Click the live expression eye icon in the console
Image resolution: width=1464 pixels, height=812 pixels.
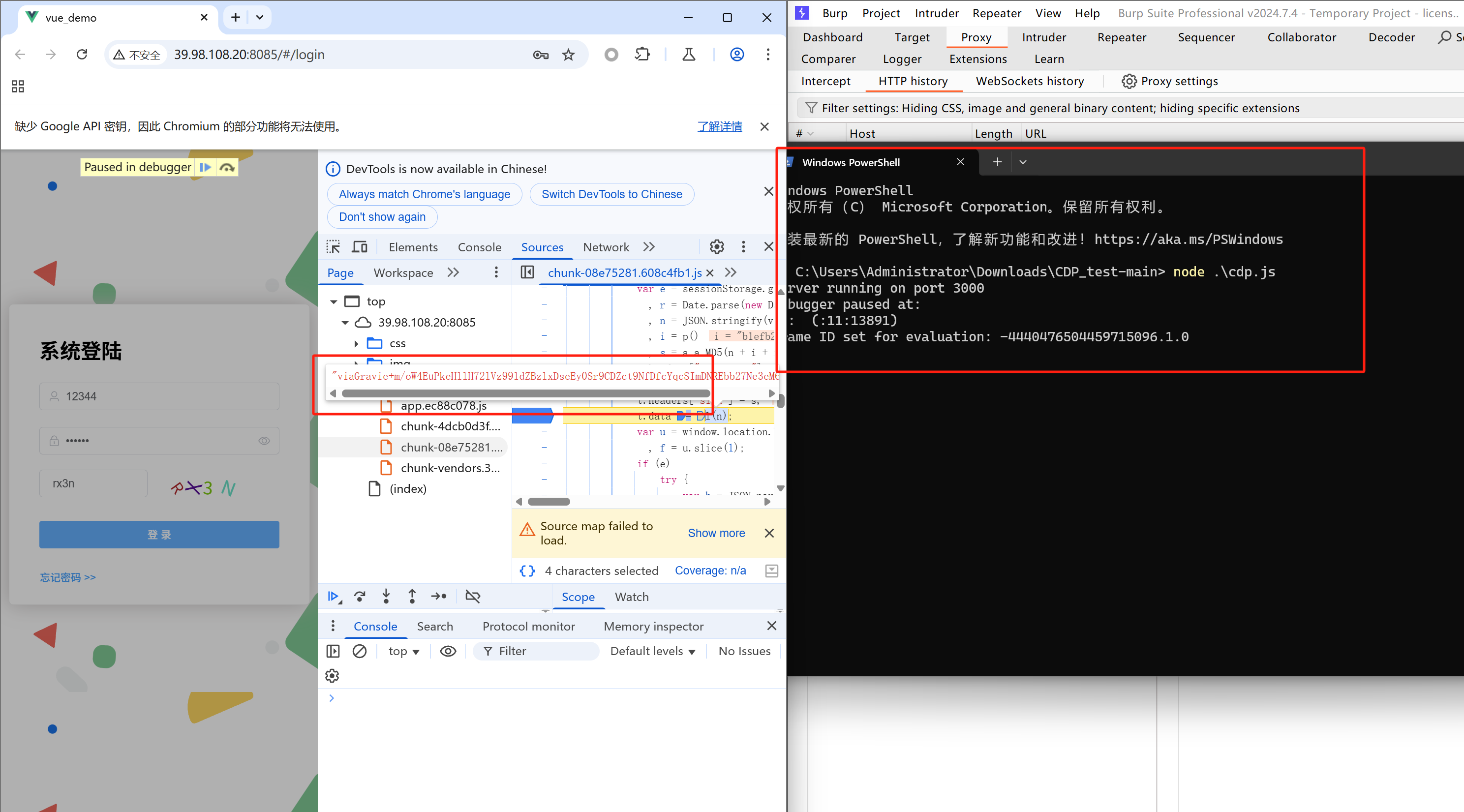tap(448, 651)
